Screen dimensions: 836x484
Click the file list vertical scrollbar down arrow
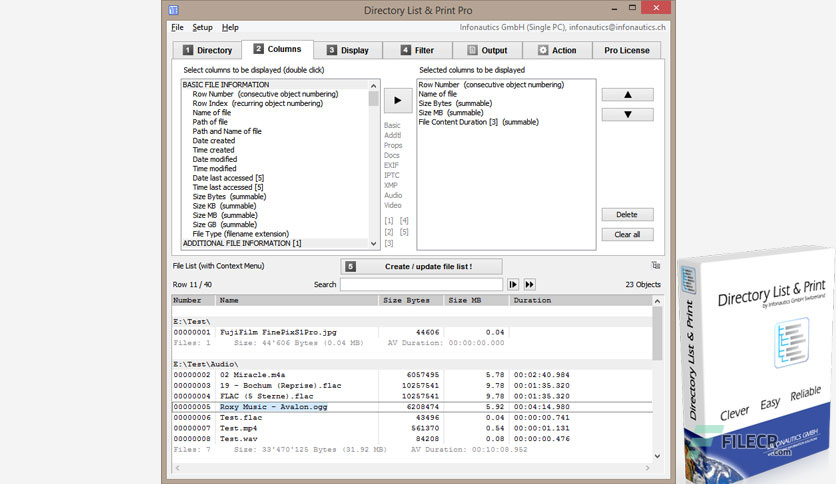[x=657, y=456]
